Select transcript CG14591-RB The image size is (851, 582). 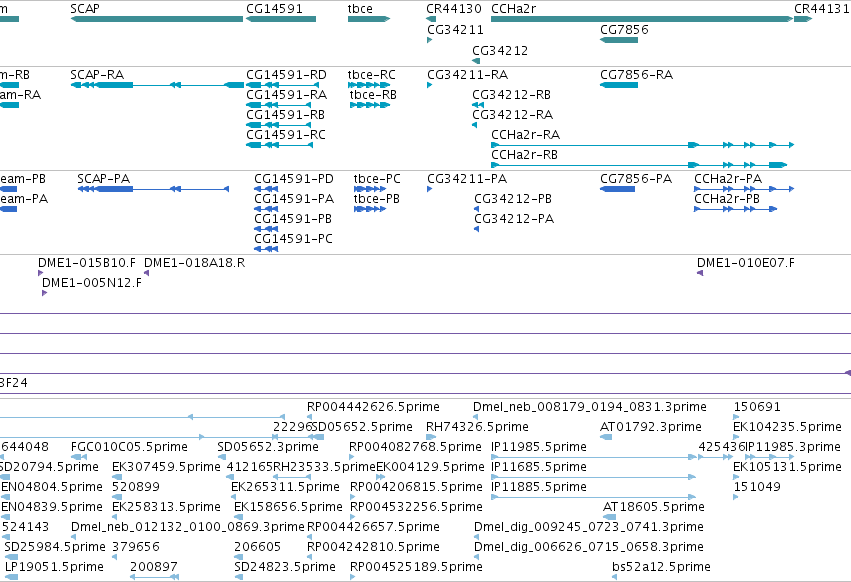(285, 115)
